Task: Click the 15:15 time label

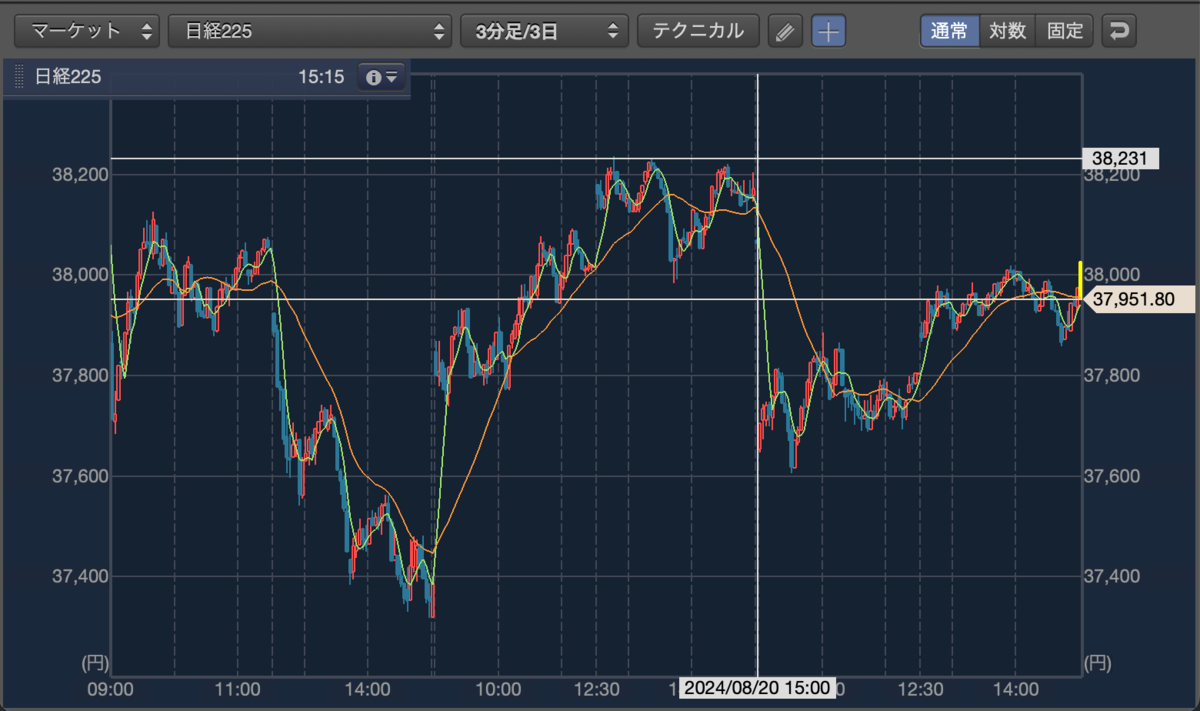Action: (x=321, y=77)
